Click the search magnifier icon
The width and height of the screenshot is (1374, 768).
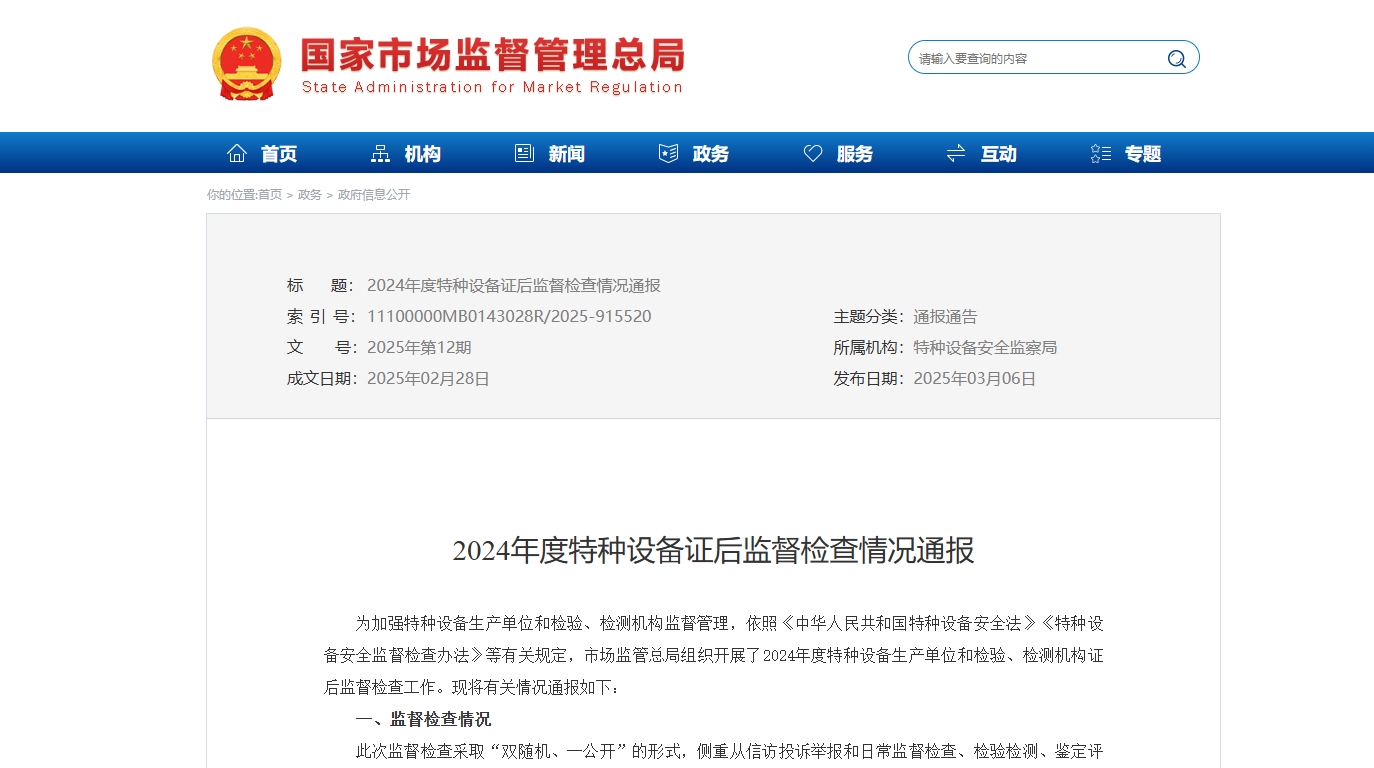coord(1176,59)
